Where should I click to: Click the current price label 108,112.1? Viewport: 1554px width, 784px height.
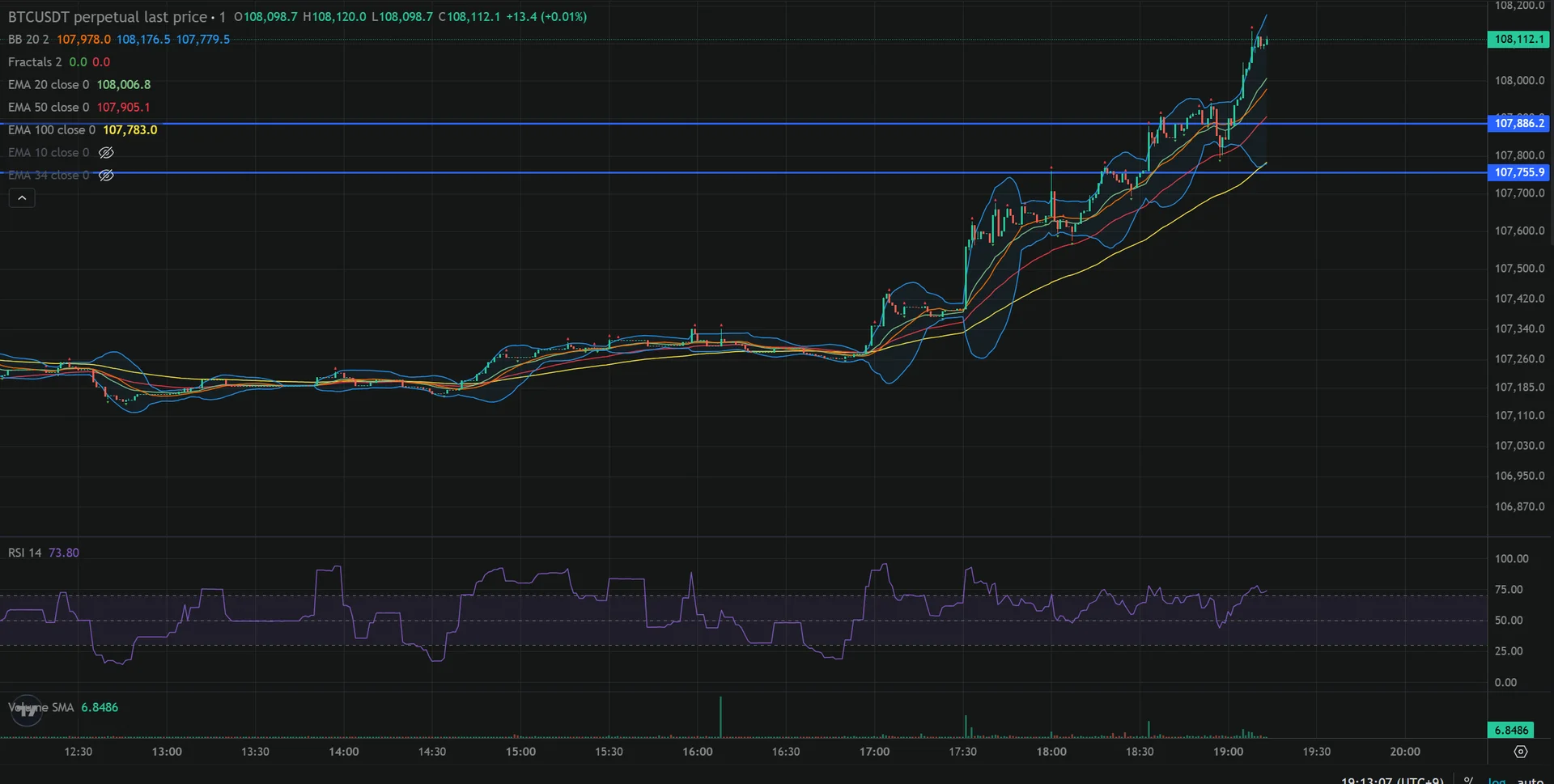point(1519,40)
